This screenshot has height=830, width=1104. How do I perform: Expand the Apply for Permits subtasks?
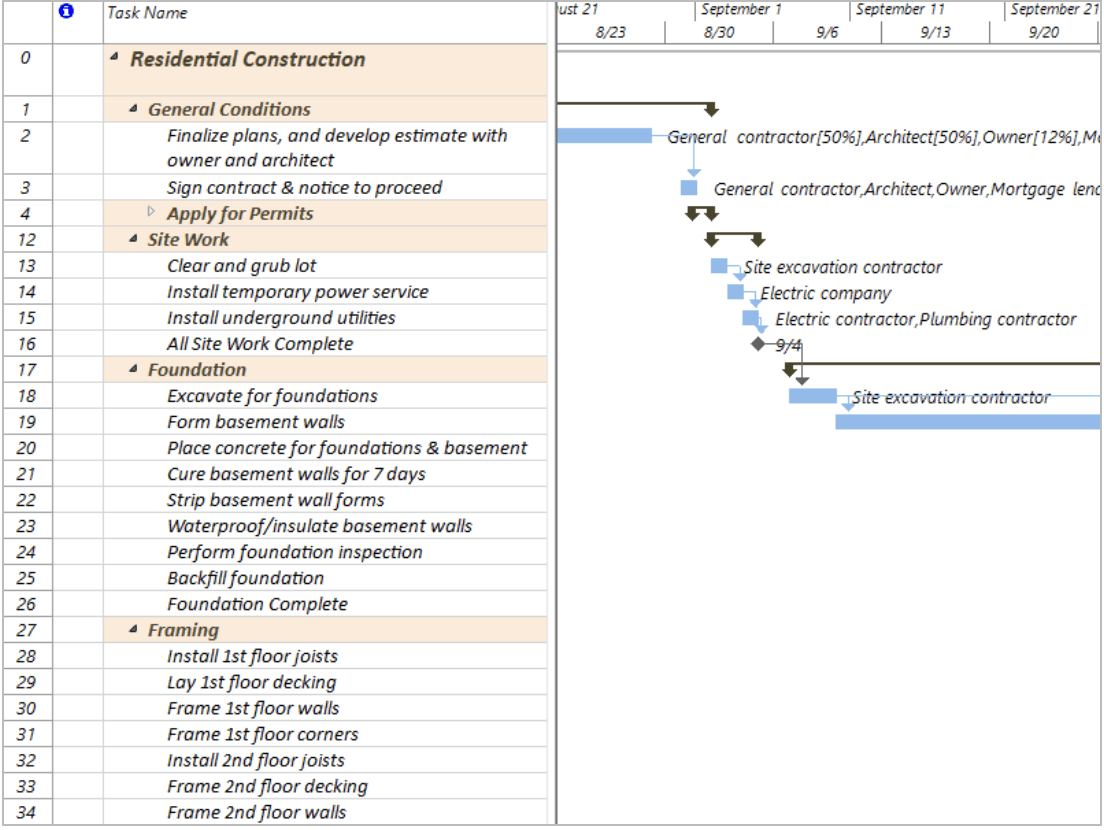coord(149,212)
